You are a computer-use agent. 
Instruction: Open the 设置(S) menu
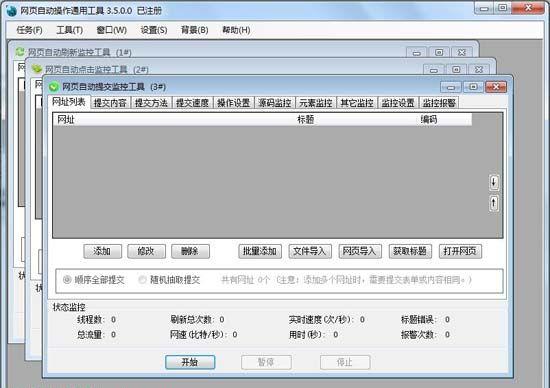154,30
